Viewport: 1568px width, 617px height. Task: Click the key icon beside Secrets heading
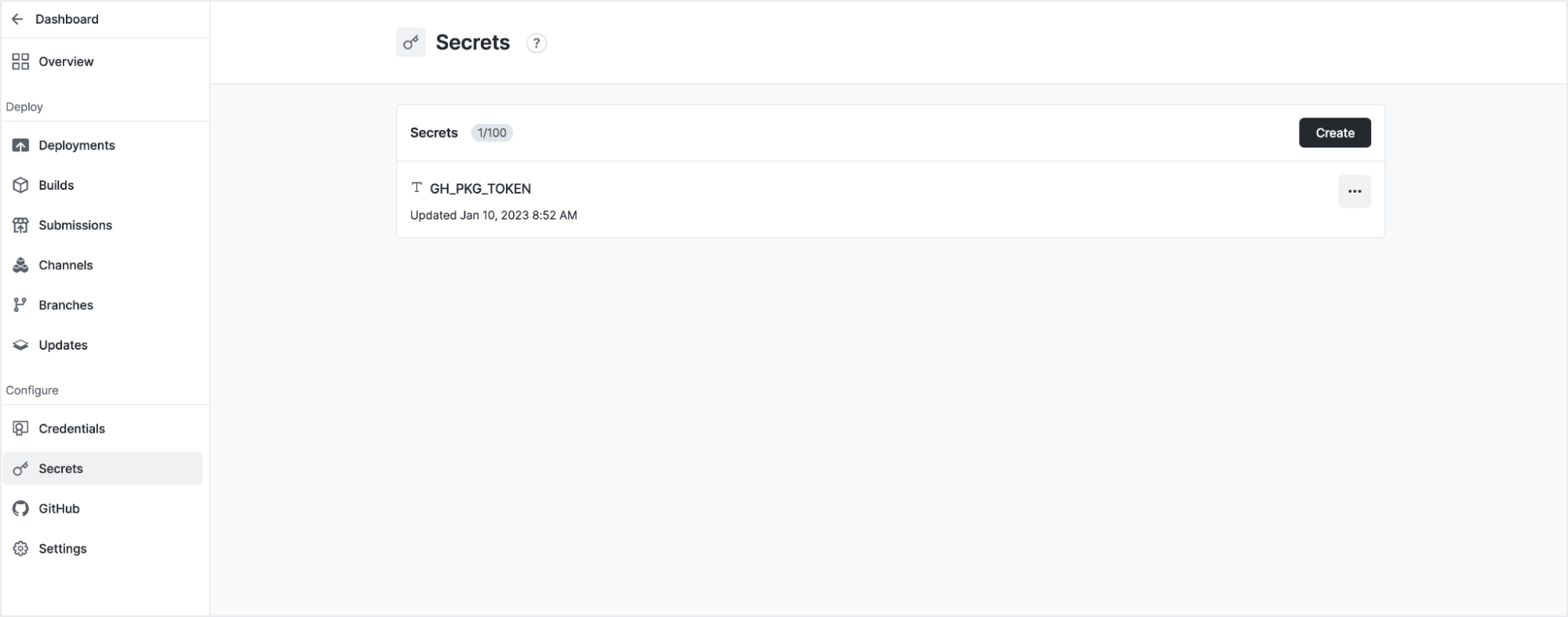(410, 42)
